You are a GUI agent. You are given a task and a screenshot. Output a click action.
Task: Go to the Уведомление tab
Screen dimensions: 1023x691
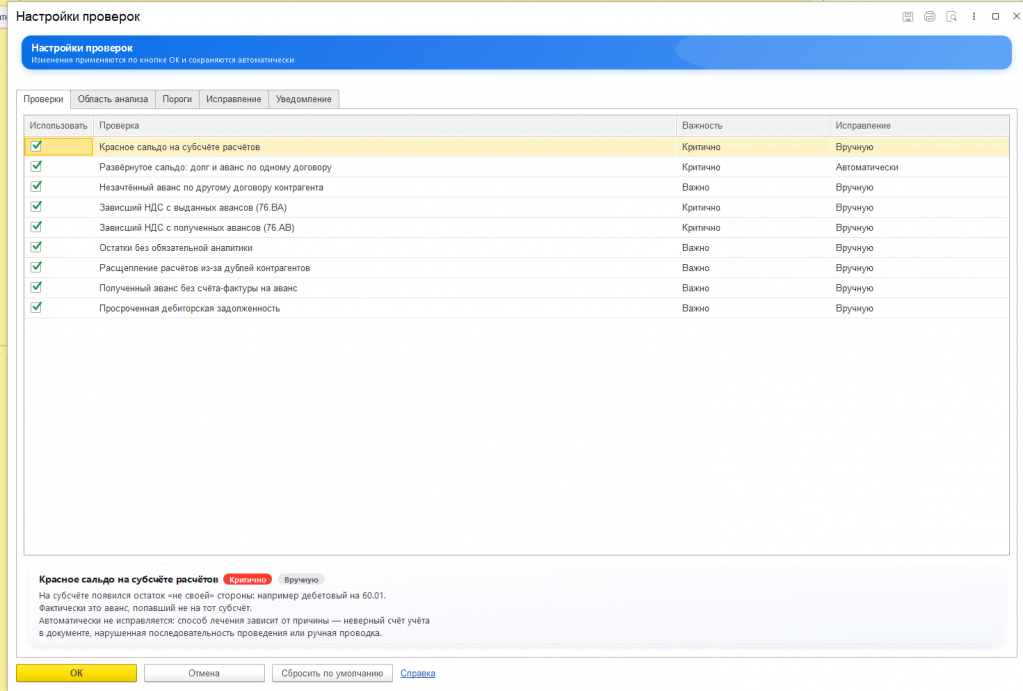coord(303,99)
